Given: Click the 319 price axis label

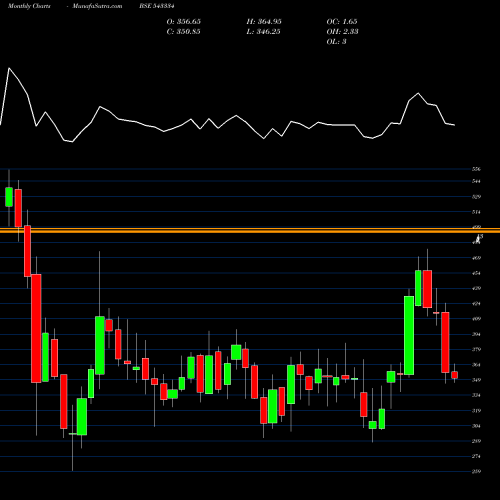Looking at the screenshot, I should (476, 410).
